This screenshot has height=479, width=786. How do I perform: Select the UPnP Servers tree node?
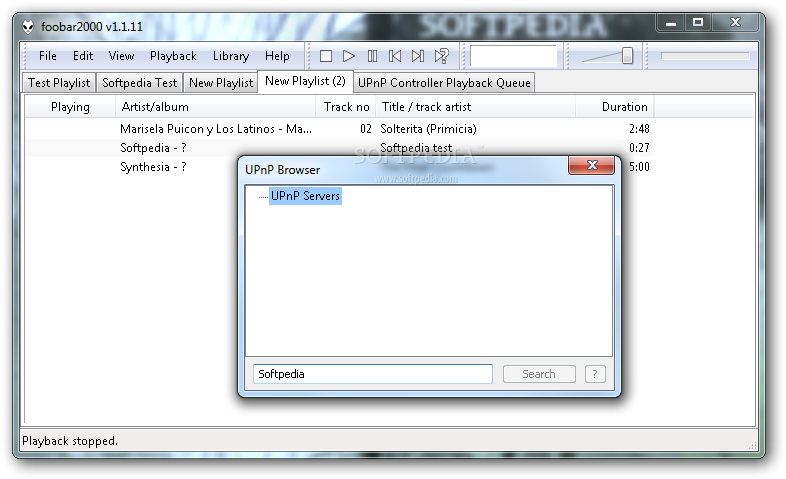click(x=305, y=196)
